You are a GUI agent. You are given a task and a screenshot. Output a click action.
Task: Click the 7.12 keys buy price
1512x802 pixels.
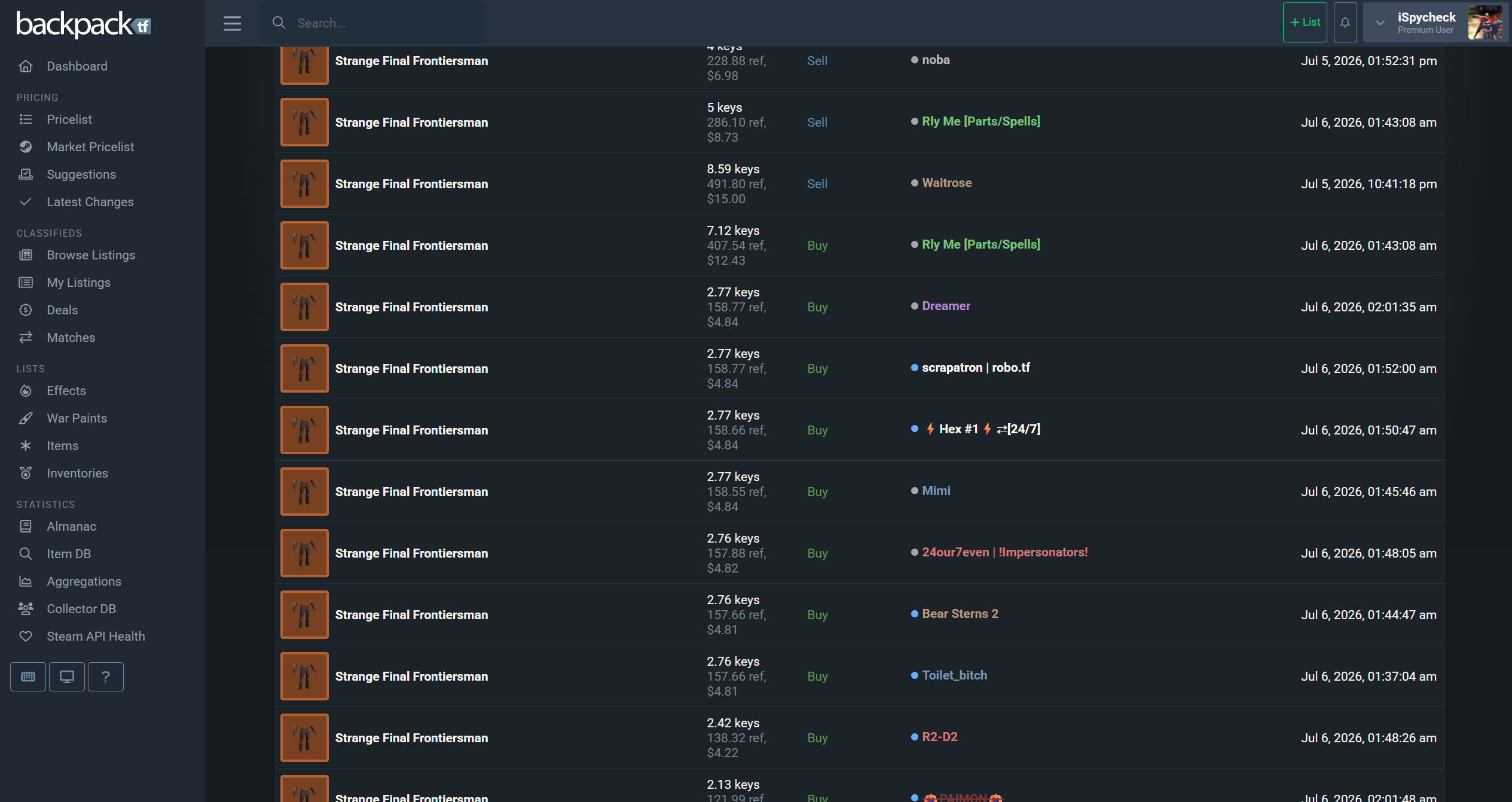733,231
